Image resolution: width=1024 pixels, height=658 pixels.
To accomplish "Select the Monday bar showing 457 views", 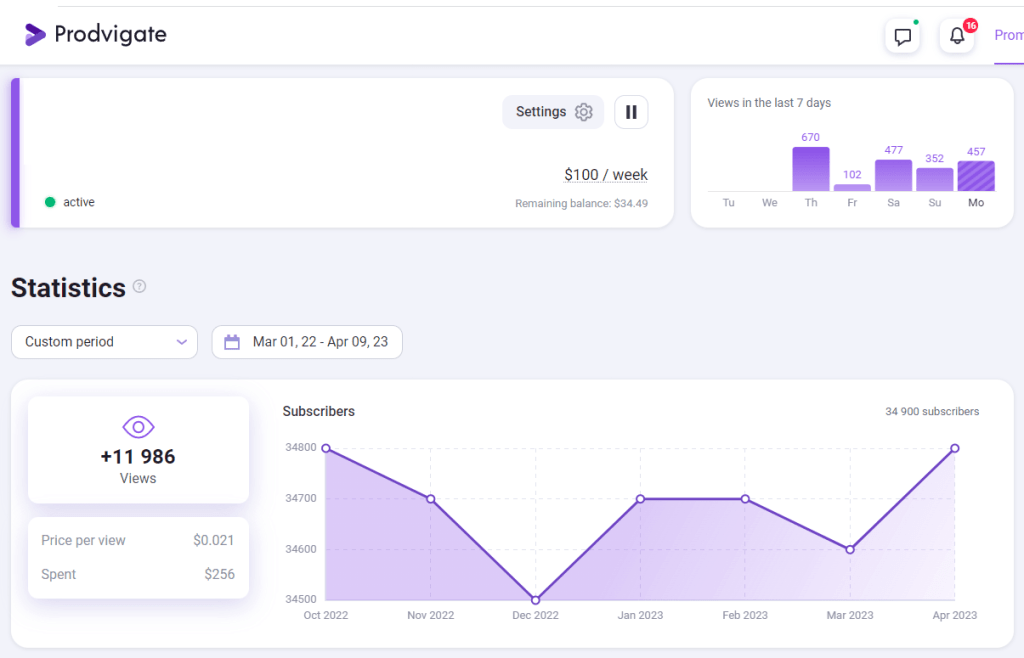I will [x=976, y=176].
